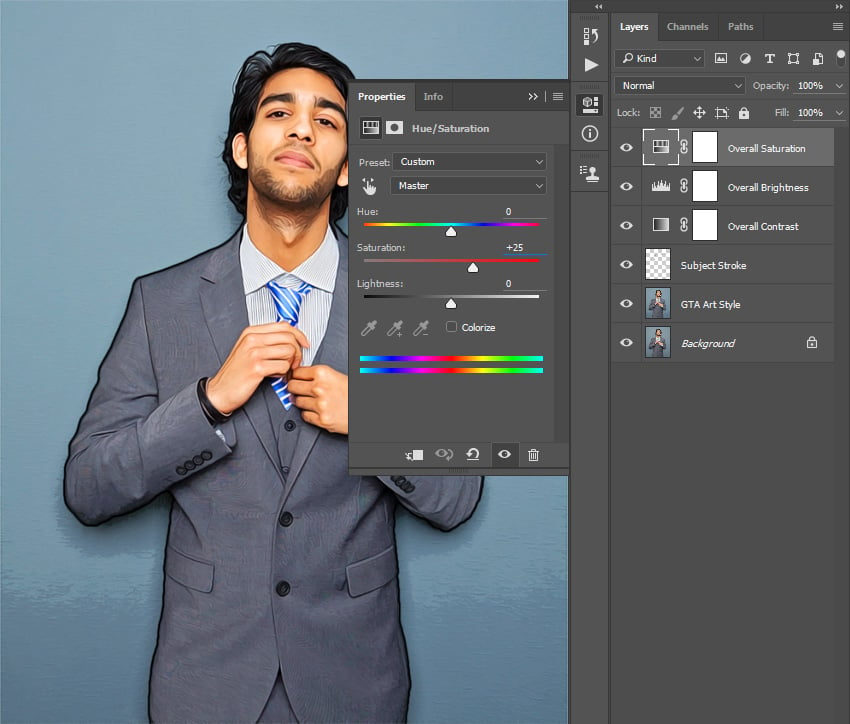Open the Info panel icon in dock
The width and height of the screenshot is (850, 724).
[x=590, y=133]
